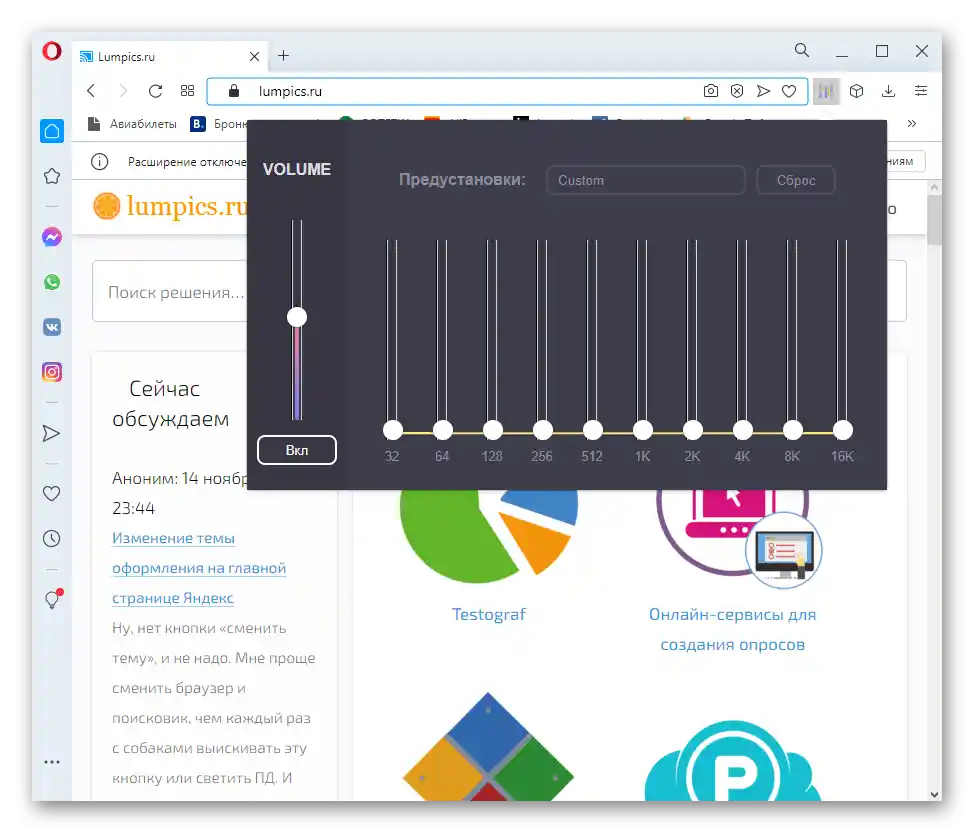This screenshot has height=833, width=974.
Task: Open WhatsApp from the Opera sidebar
Action: coord(52,282)
